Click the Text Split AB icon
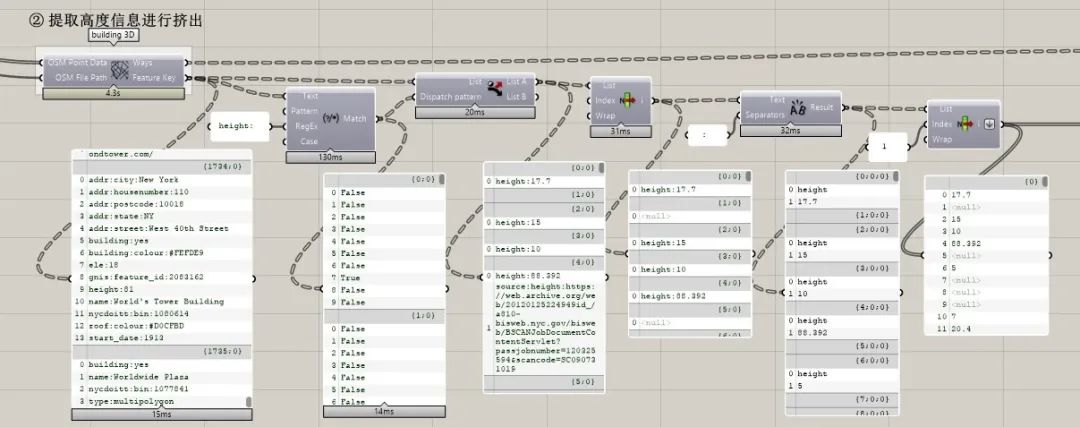The height and width of the screenshot is (427, 1080). (798, 107)
